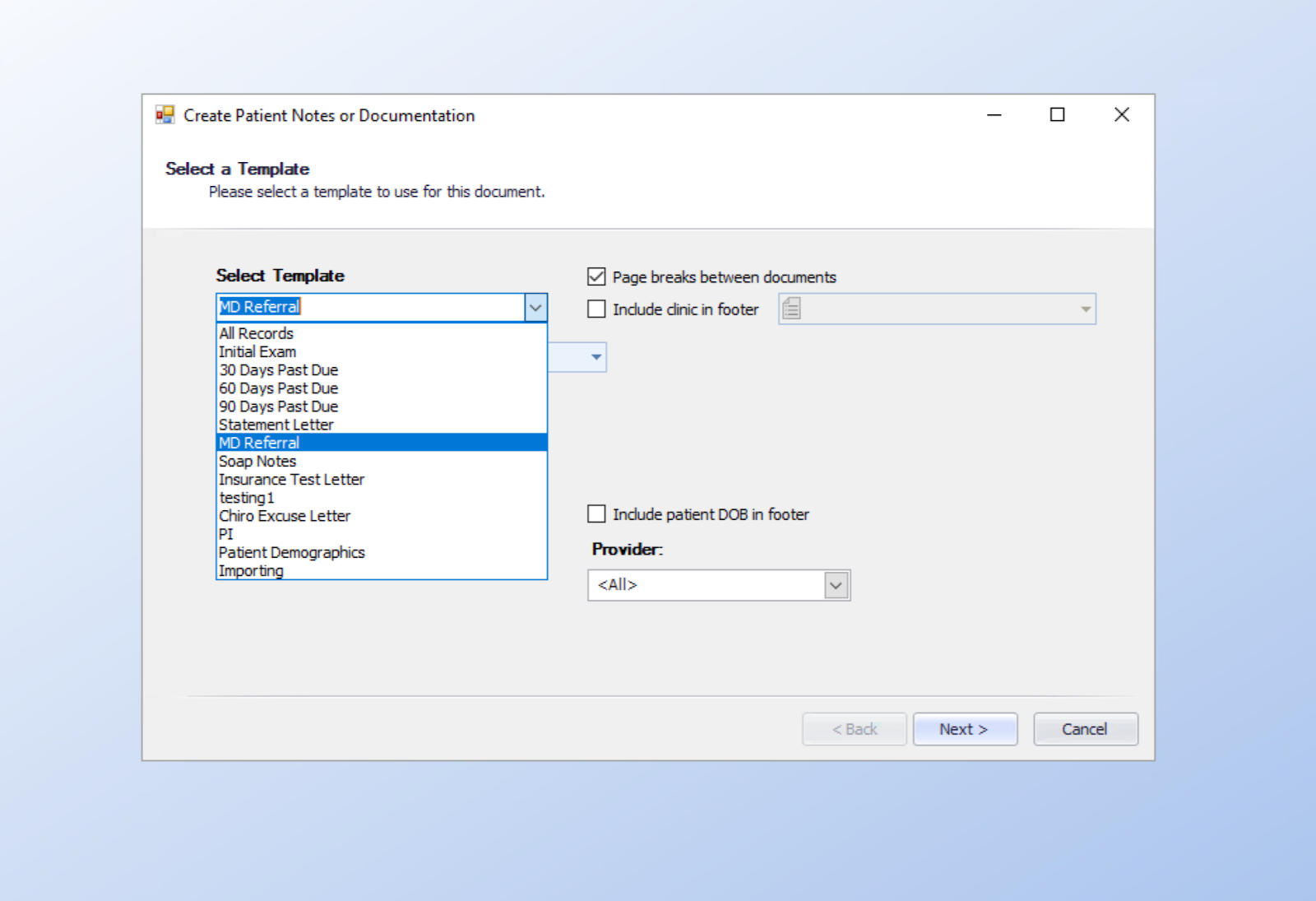
Task: Select "30 Days Past Due" template
Action: [x=278, y=369]
